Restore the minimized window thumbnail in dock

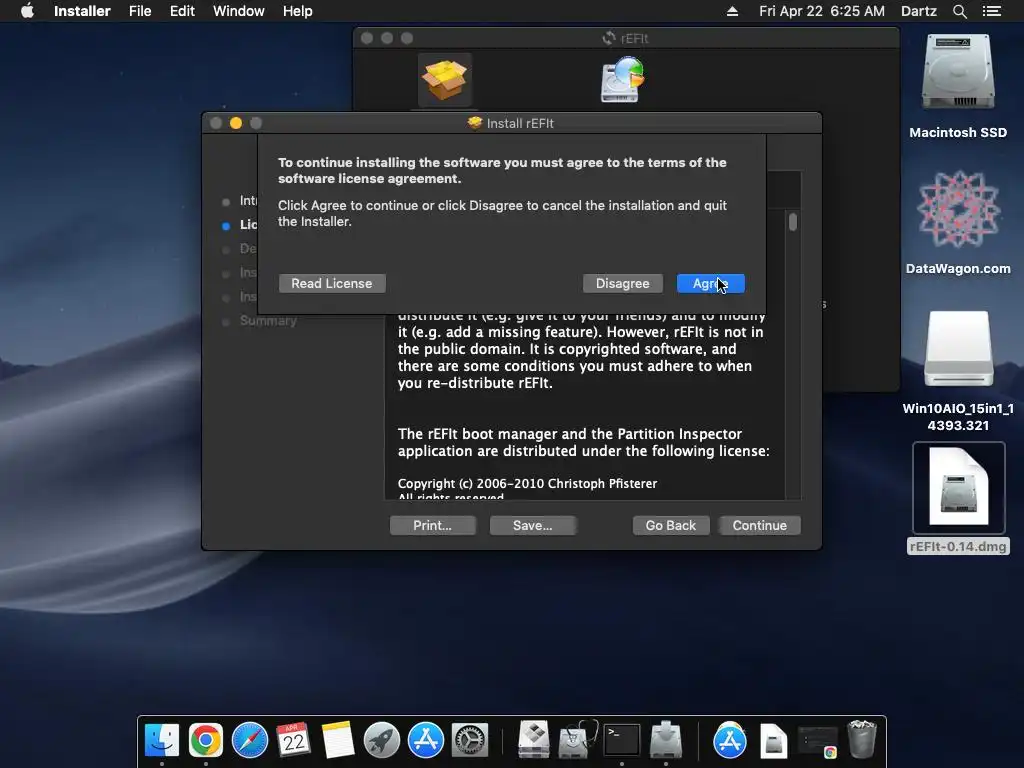point(818,742)
